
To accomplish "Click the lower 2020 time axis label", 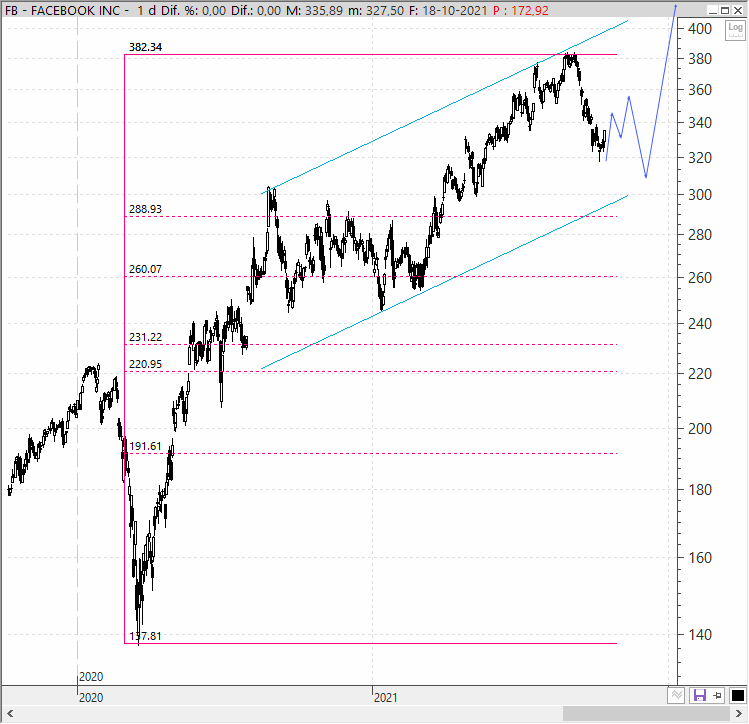I will [91, 698].
